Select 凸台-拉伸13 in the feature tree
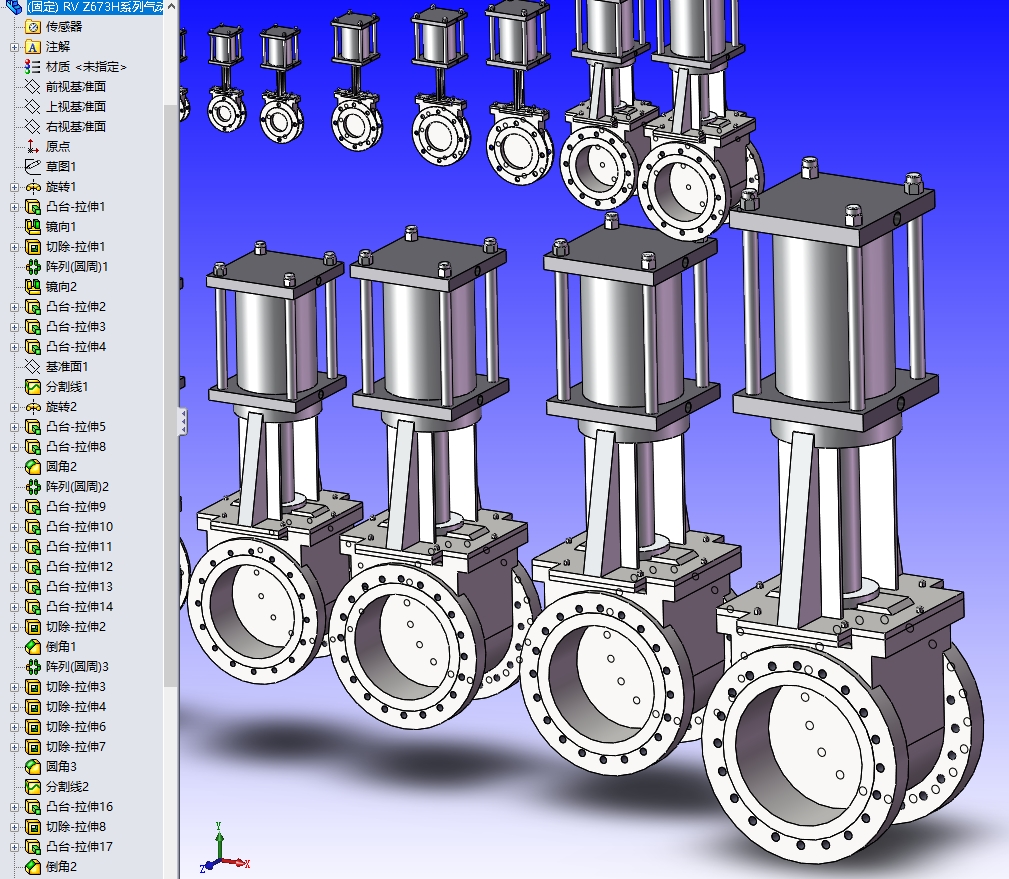1009x879 pixels. 79,586
